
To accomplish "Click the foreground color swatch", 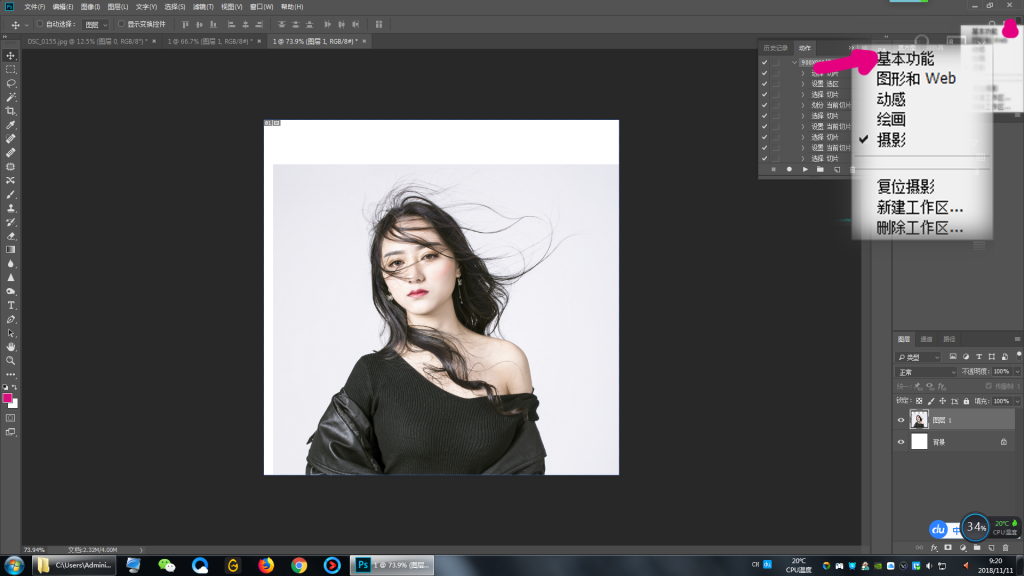I will coord(8,398).
